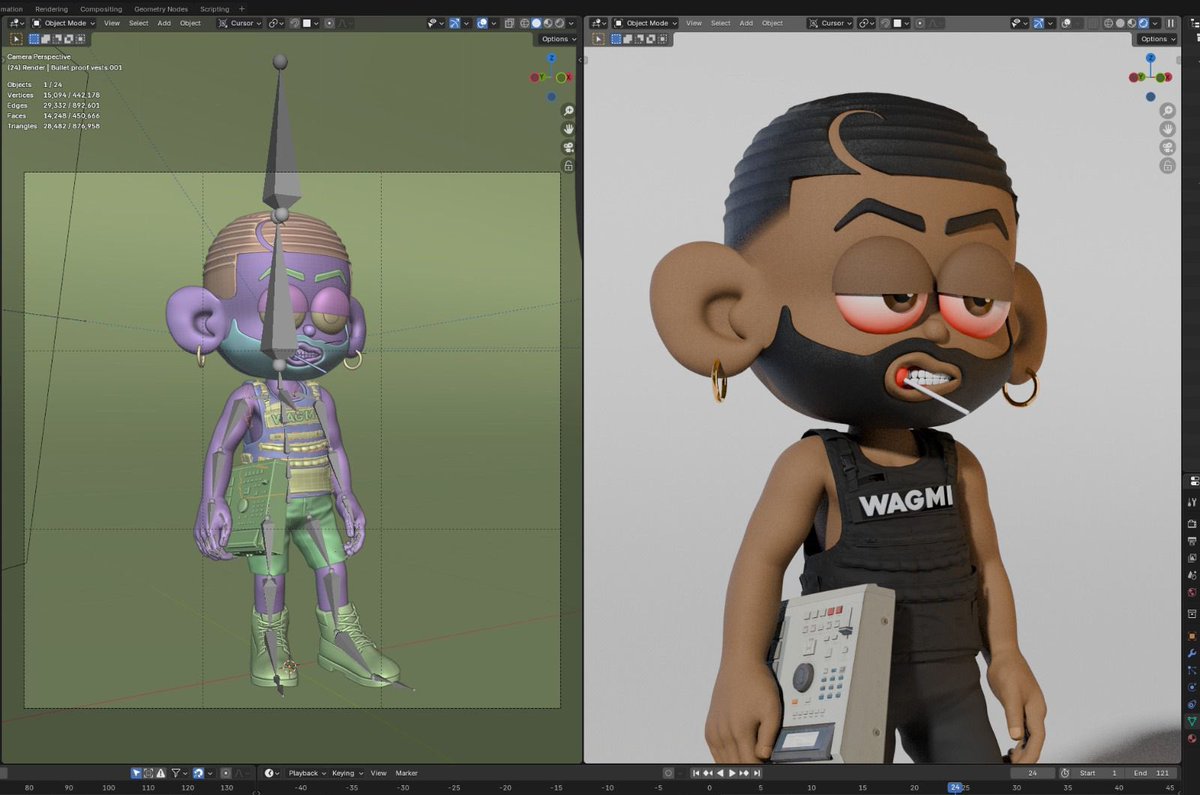Open modifier wrench properties tab icon

click(1192, 653)
